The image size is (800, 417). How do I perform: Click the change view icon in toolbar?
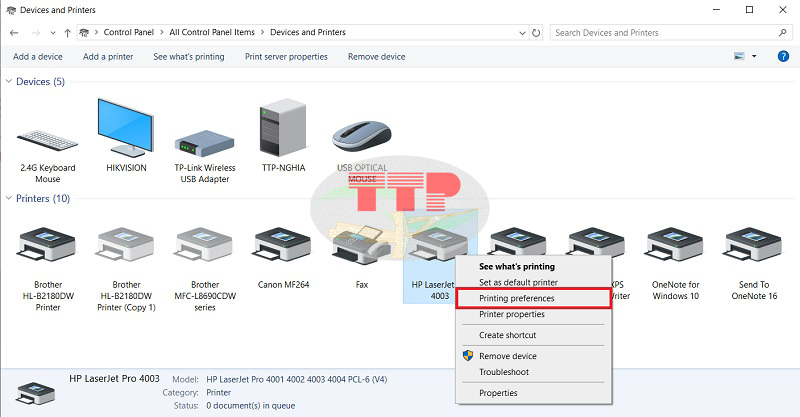pos(739,57)
